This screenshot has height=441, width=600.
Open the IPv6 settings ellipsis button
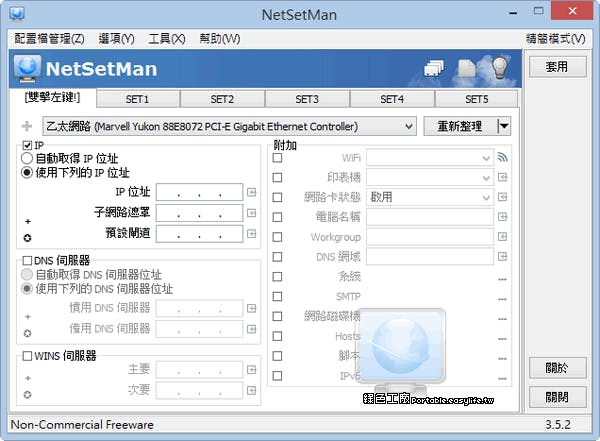pyautogui.click(x=502, y=379)
